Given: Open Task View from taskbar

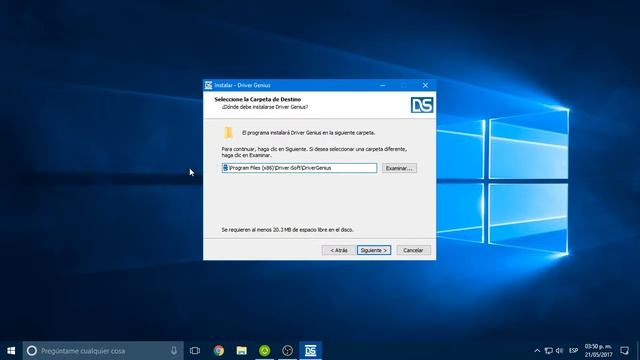Looking at the screenshot, I should [195, 351].
